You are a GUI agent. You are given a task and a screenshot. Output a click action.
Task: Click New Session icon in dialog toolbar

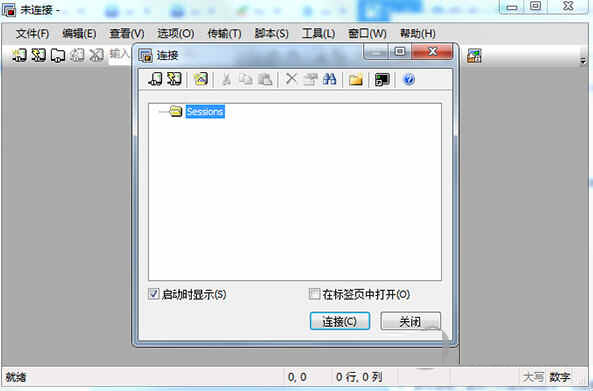click(200, 79)
